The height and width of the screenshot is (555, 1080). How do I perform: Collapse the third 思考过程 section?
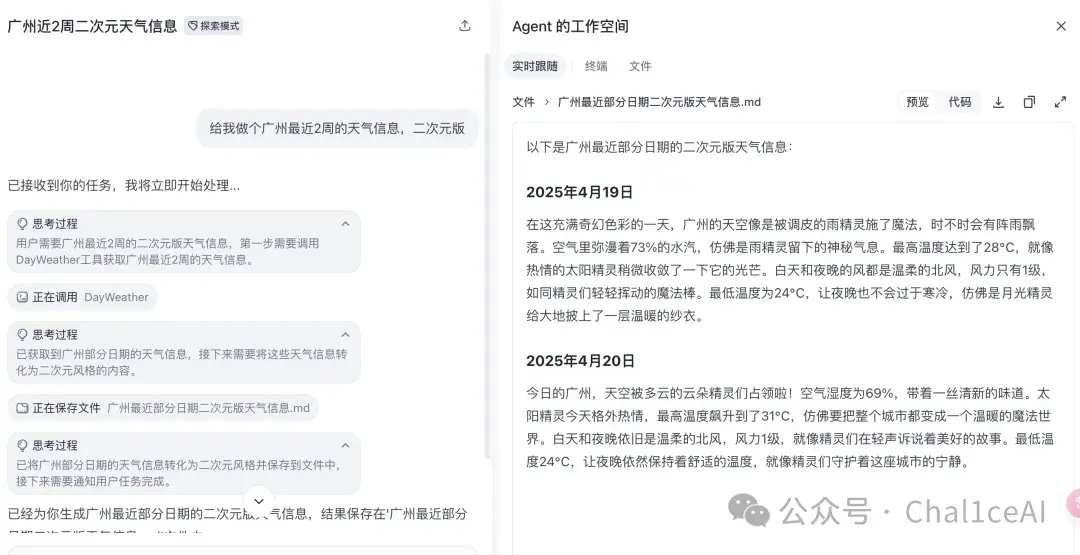(x=346, y=445)
